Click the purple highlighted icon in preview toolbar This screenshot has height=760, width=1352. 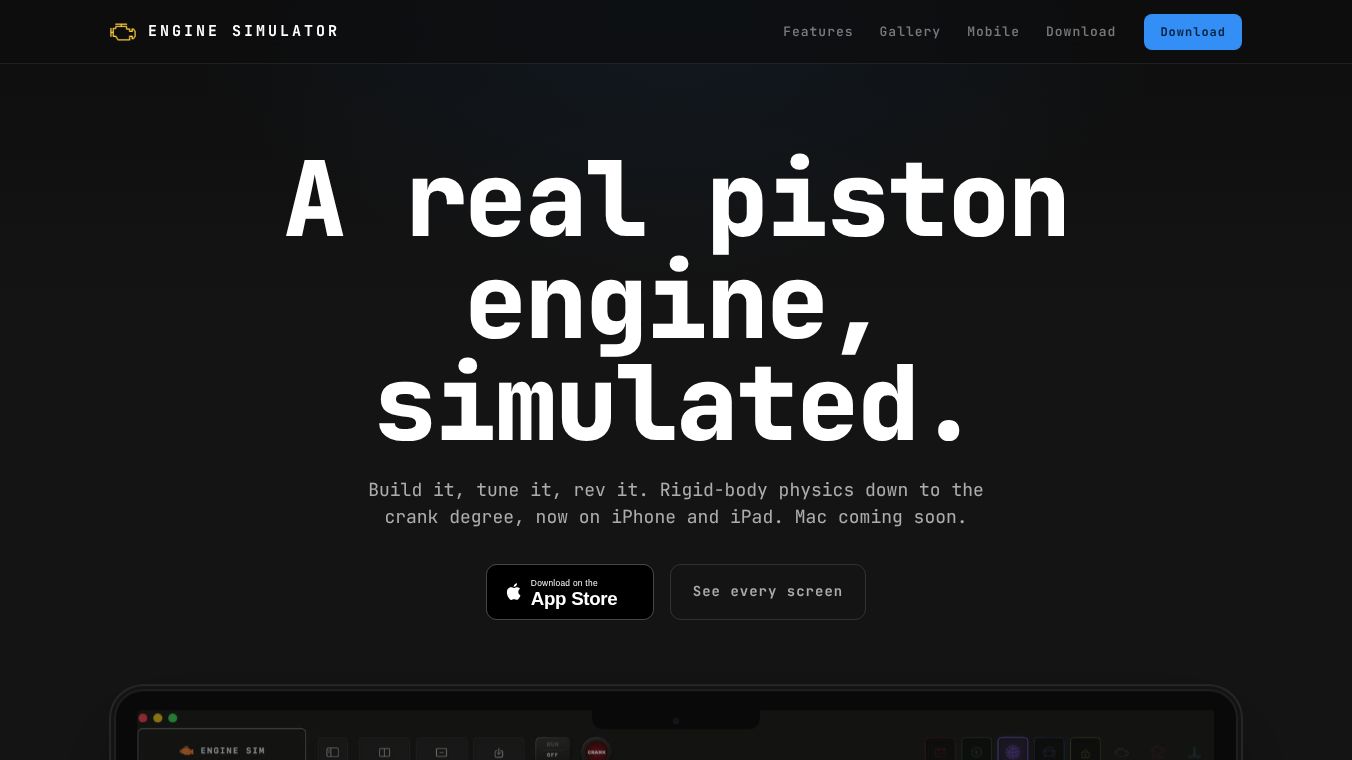pos(1012,750)
